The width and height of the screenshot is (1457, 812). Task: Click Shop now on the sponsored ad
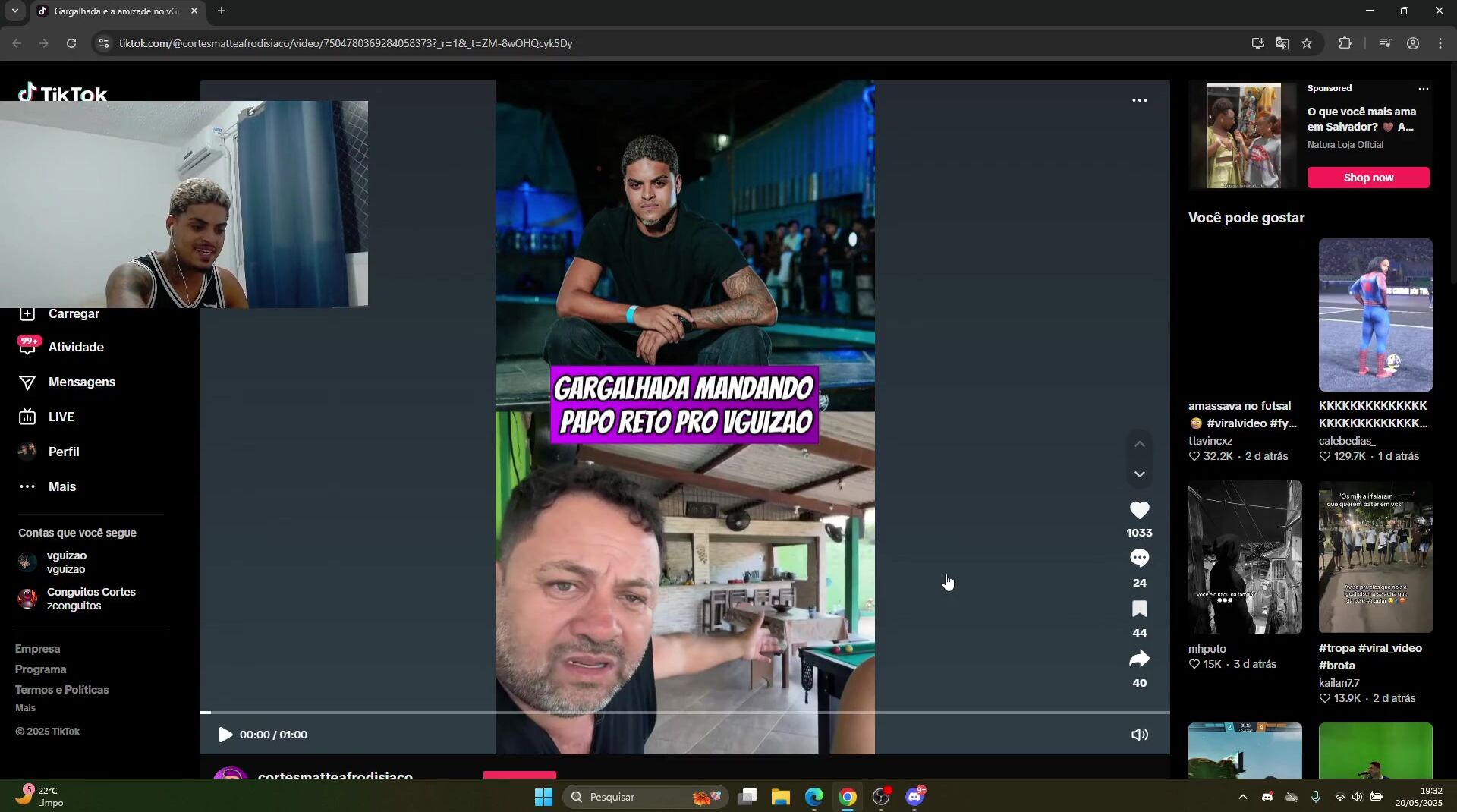(x=1368, y=178)
